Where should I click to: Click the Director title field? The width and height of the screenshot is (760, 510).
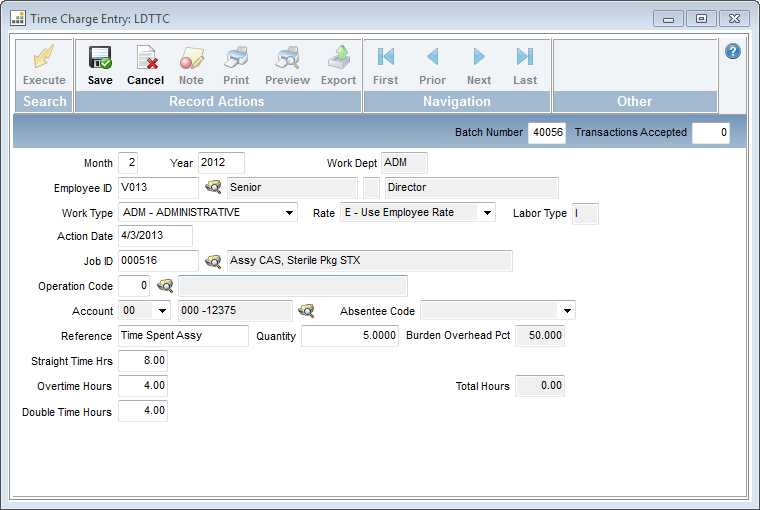[x=472, y=188]
